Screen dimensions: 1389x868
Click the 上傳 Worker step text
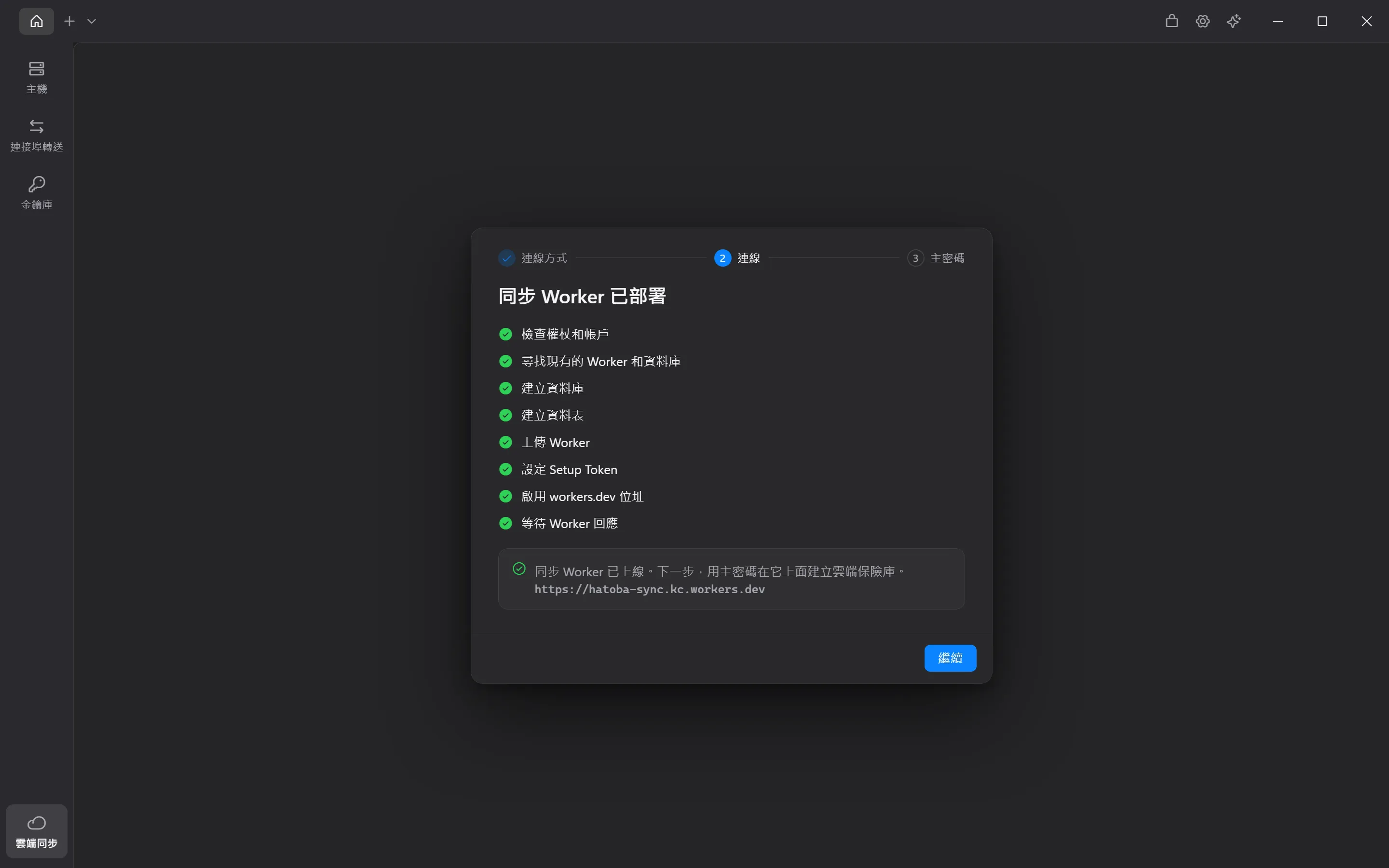(555, 442)
